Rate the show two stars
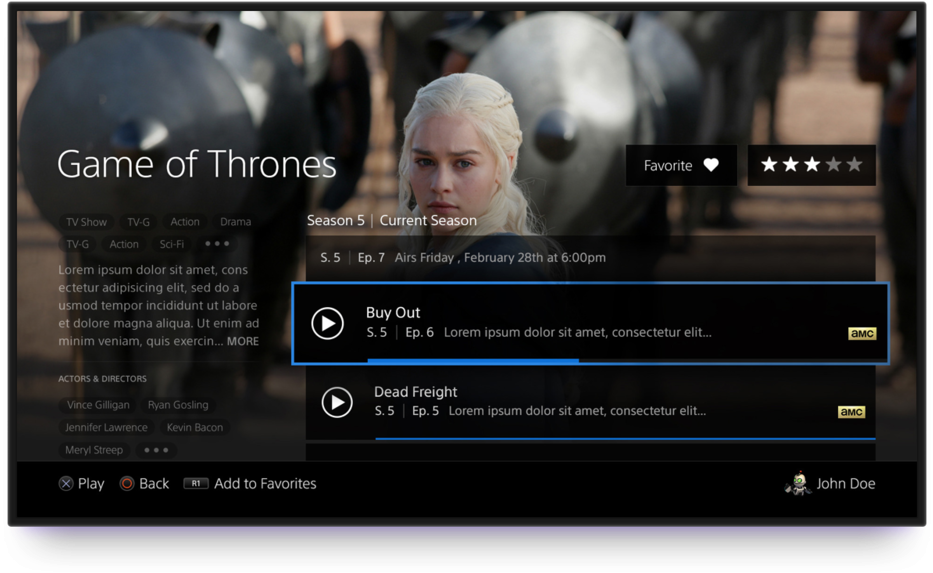933x573 pixels. tap(790, 164)
